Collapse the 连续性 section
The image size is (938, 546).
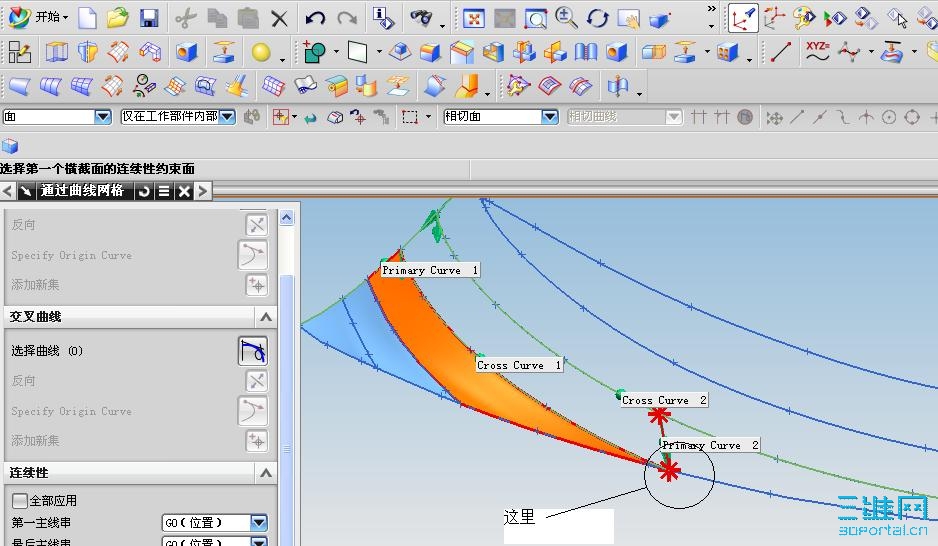(266, 473)
